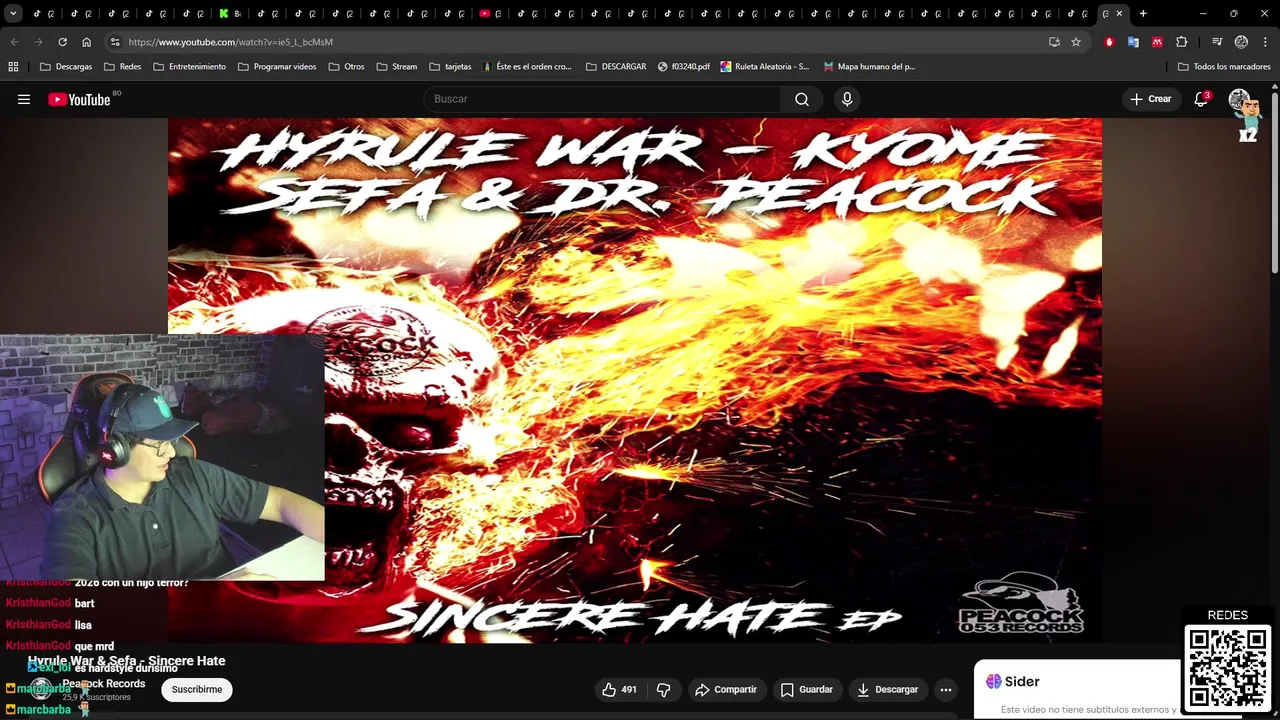Open YouTube notifications bell
1280x720 pixels.
coord(1201,99)
